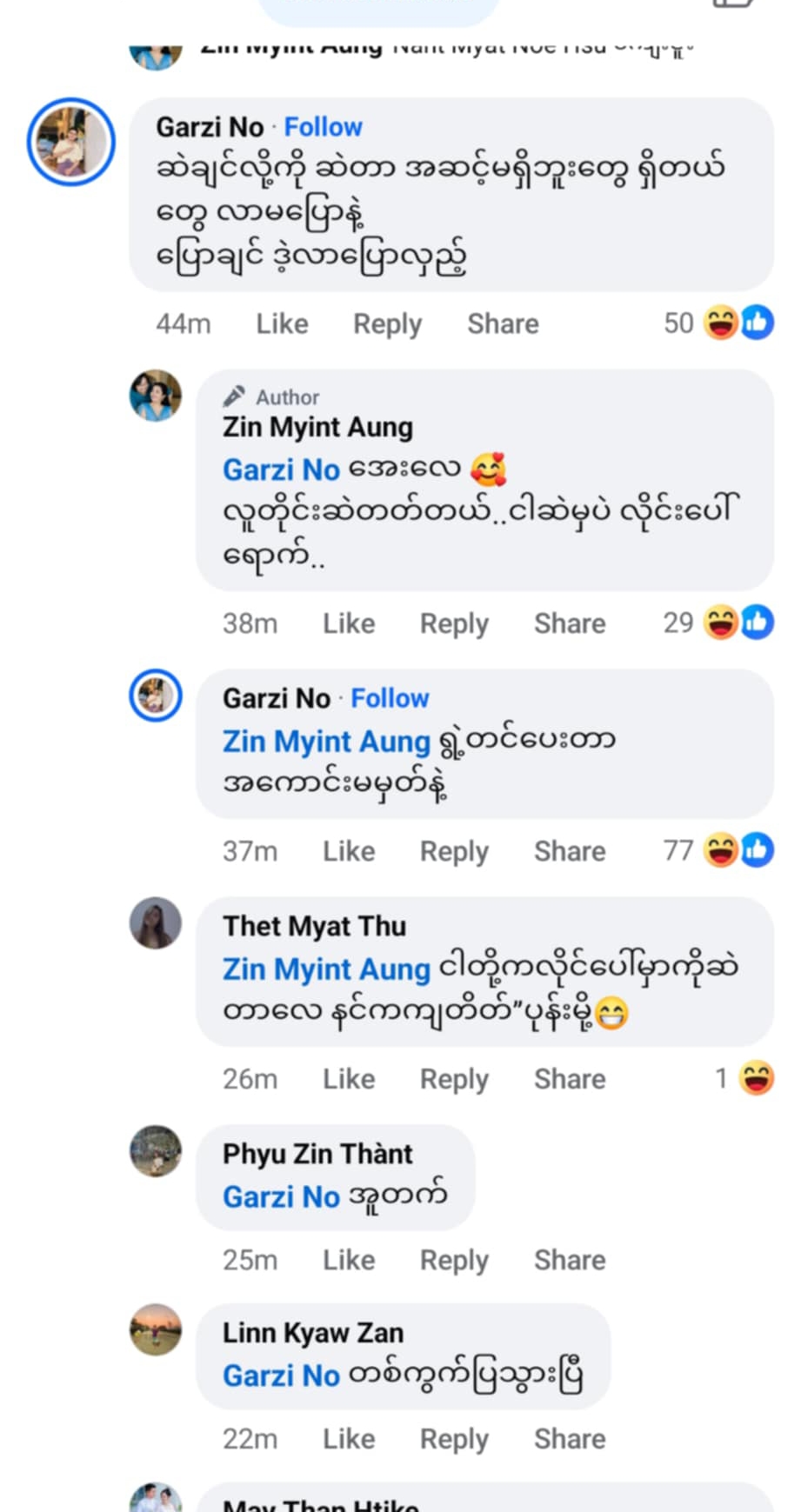Share Thet Myat Thu's 26m comment
Image resolution: width=801 pixels, height=1512 pixels.
tap(570, 1079)
